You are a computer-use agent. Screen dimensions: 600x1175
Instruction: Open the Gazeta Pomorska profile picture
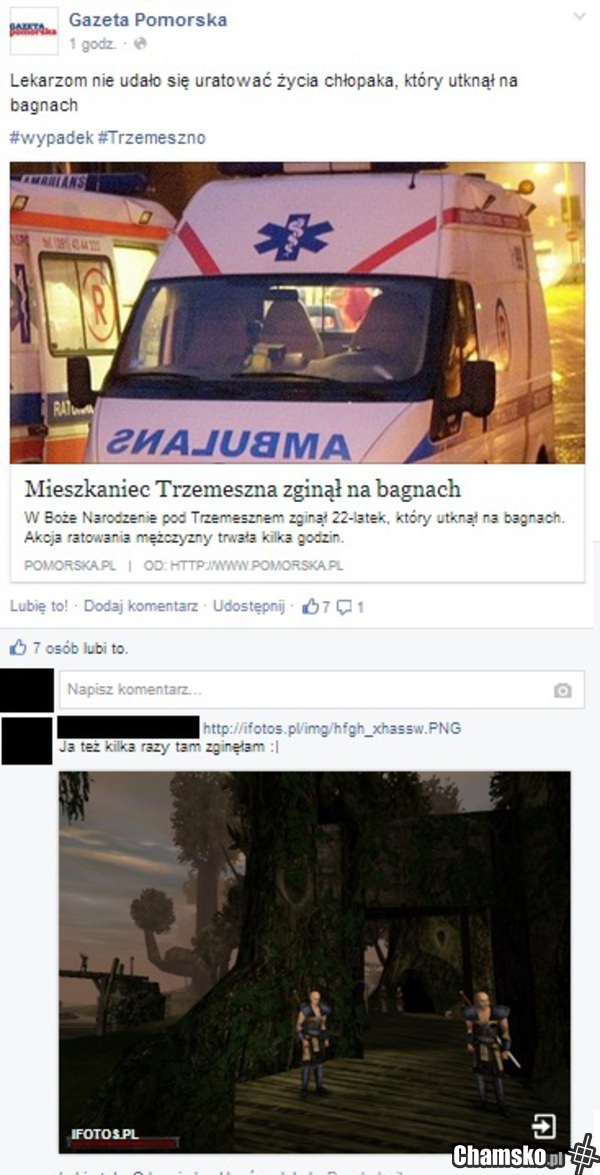[34, 31]
